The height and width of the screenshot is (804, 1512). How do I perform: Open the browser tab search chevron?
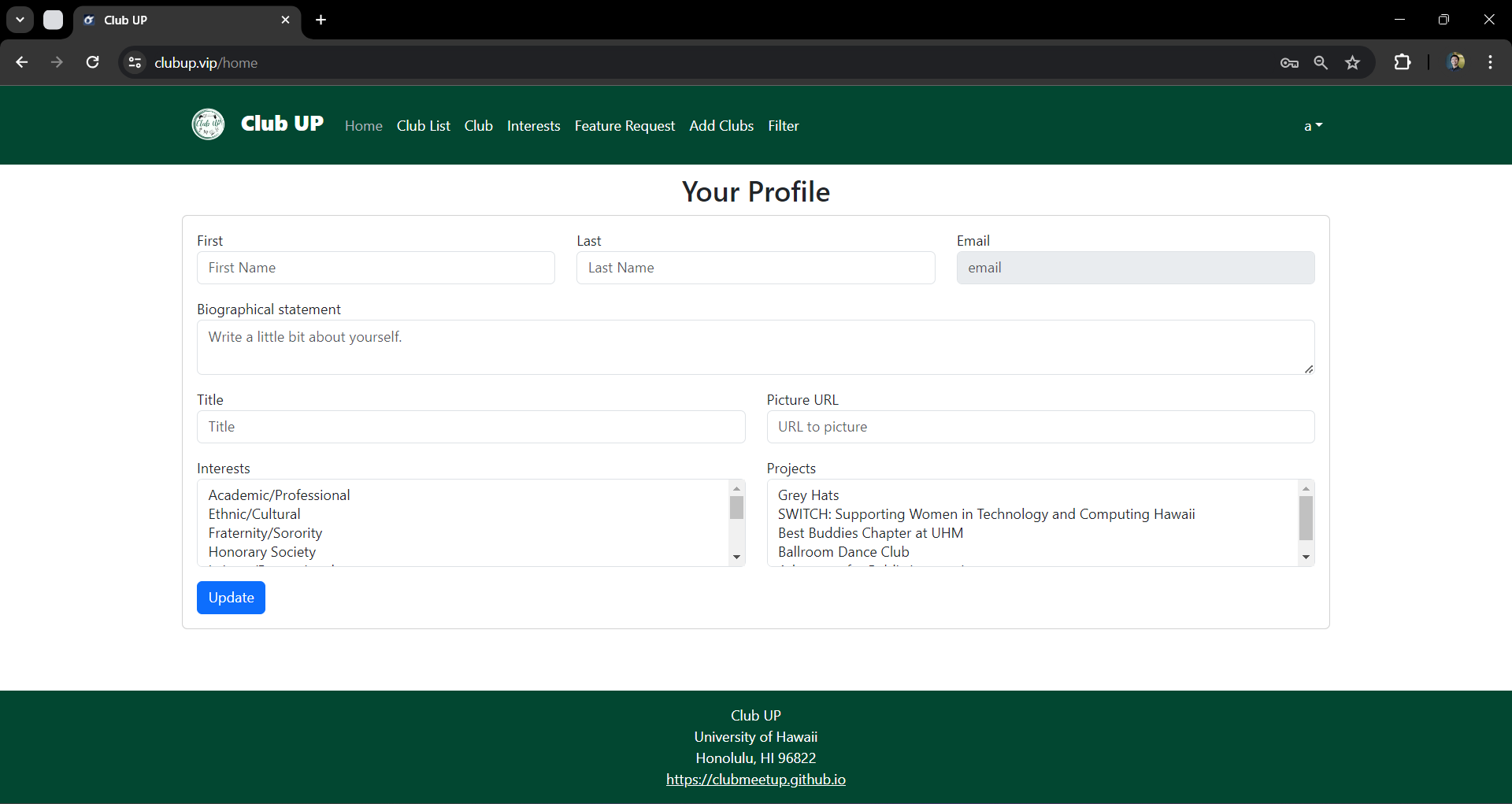20,20
